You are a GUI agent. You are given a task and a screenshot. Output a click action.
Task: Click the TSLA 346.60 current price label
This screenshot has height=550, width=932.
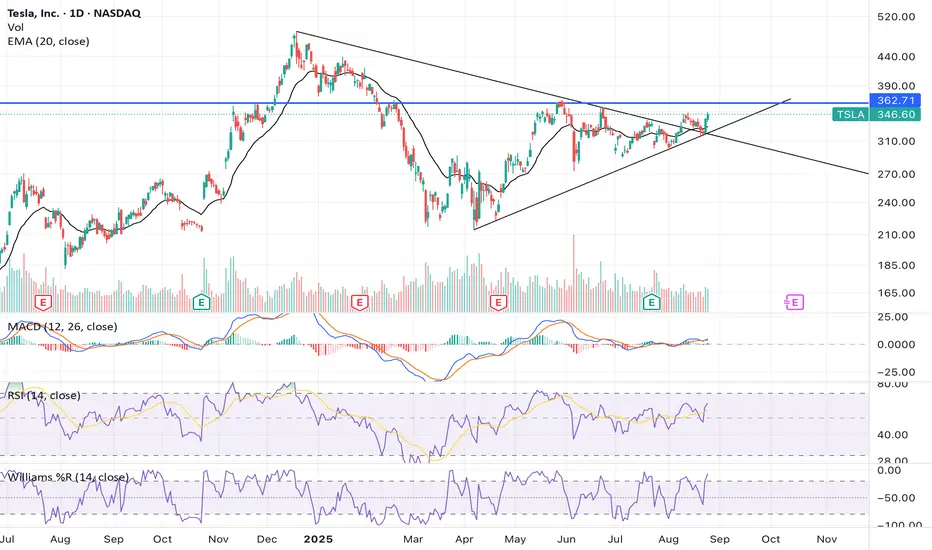pyautogui.click(x=877, y=115)
